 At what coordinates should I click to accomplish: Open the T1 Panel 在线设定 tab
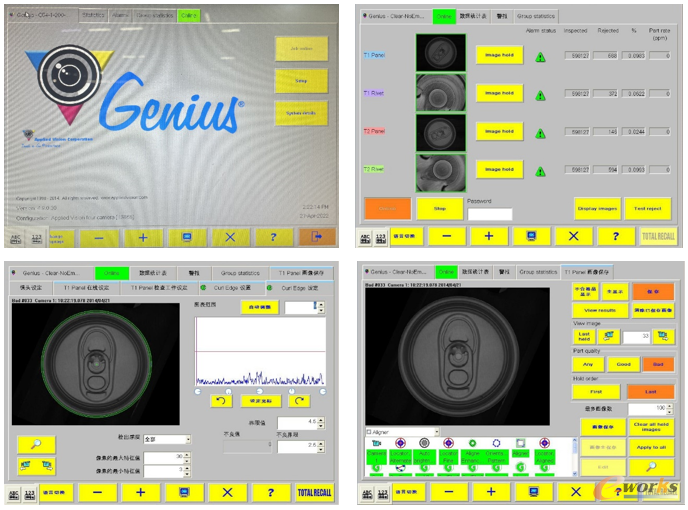[x=86, y=288]
